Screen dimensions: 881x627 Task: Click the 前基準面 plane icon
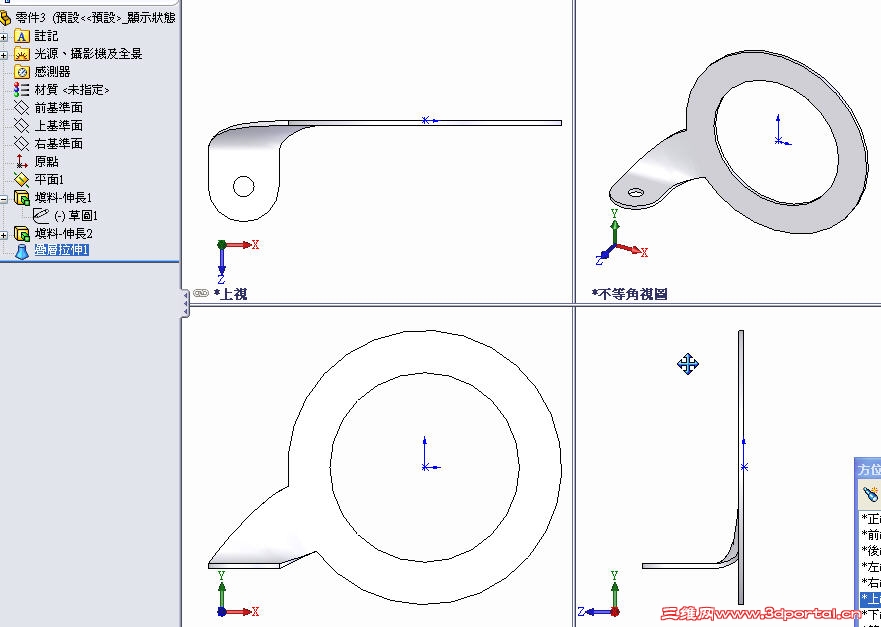click(x=21, y=108)
